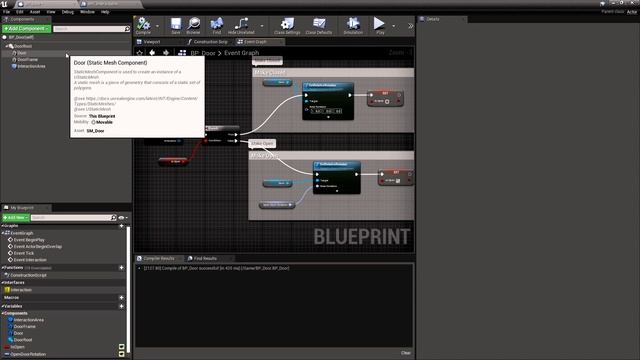The image size is (640, 360).
Task: Collapse the Graphs section
Action: click(2, 226)
